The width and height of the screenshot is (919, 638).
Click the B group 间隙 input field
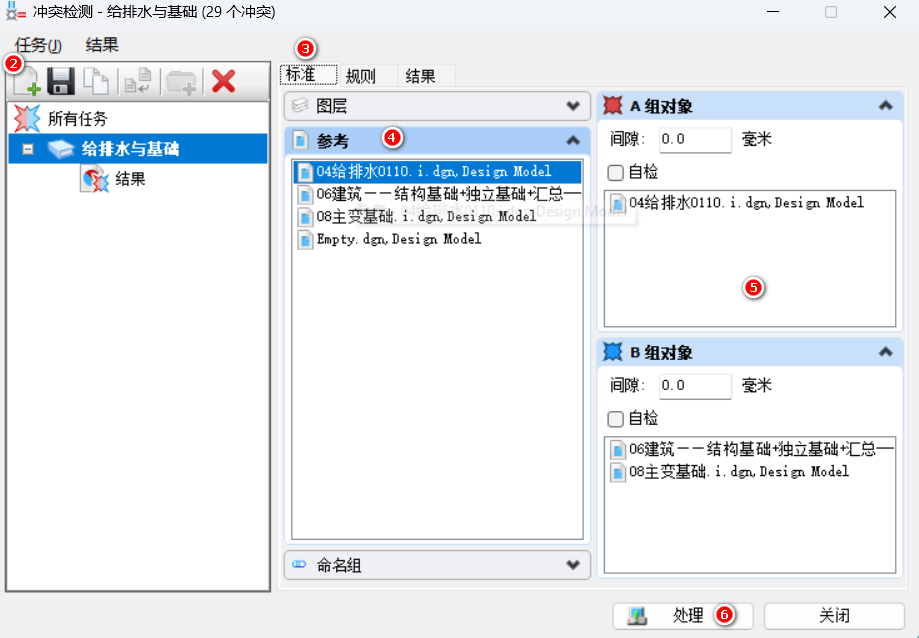[694, 385]
